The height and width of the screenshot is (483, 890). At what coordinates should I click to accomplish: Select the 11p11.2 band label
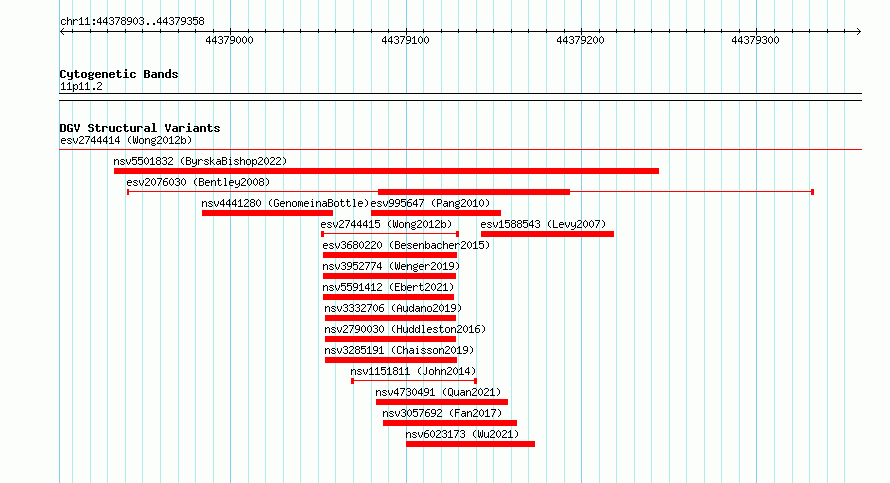[x=81, y=86]
